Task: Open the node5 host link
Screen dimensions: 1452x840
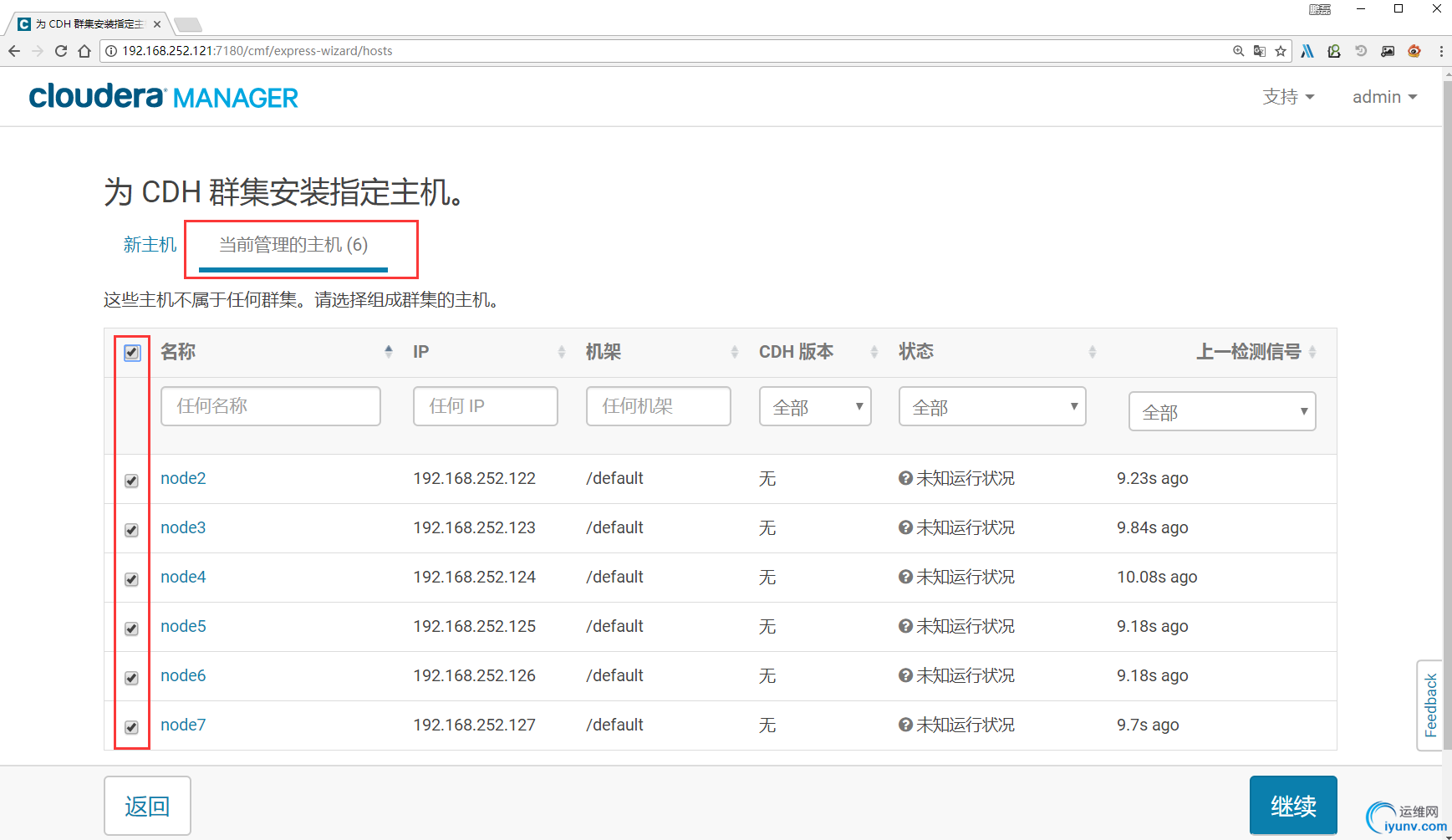Action: click(183, 626)
